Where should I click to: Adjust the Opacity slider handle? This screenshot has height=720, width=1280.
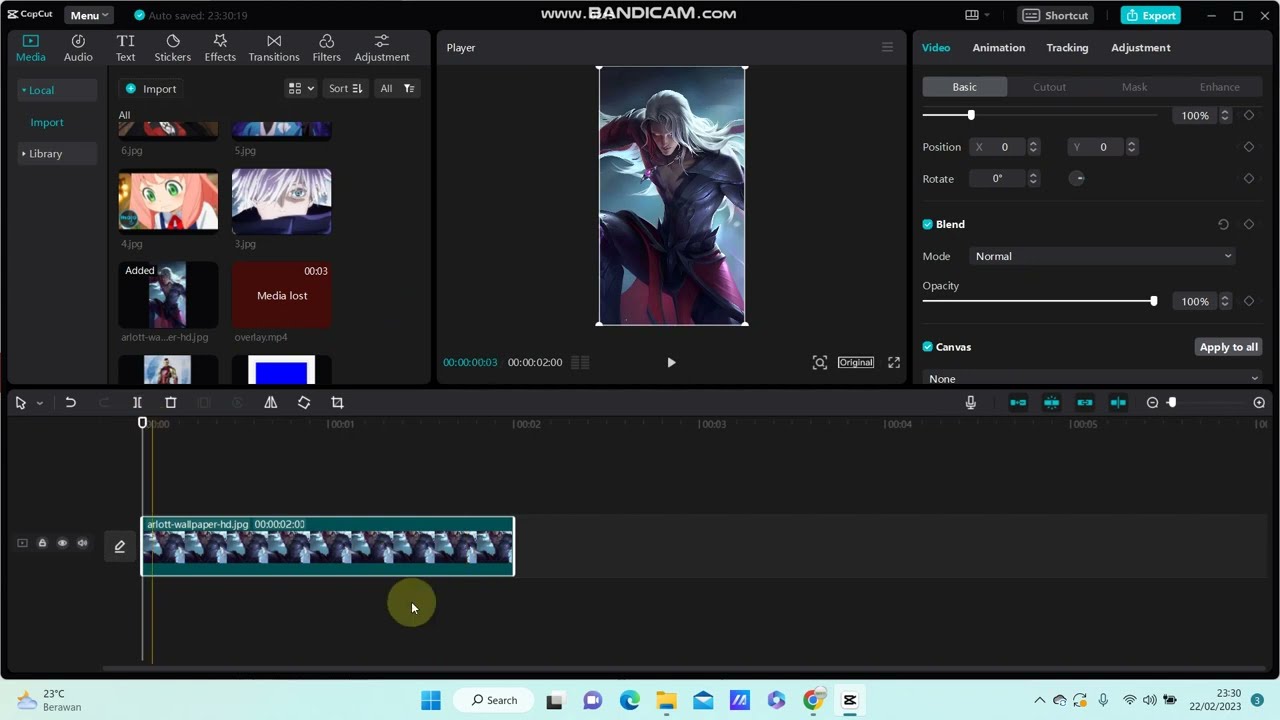(x=1153, y=301)
